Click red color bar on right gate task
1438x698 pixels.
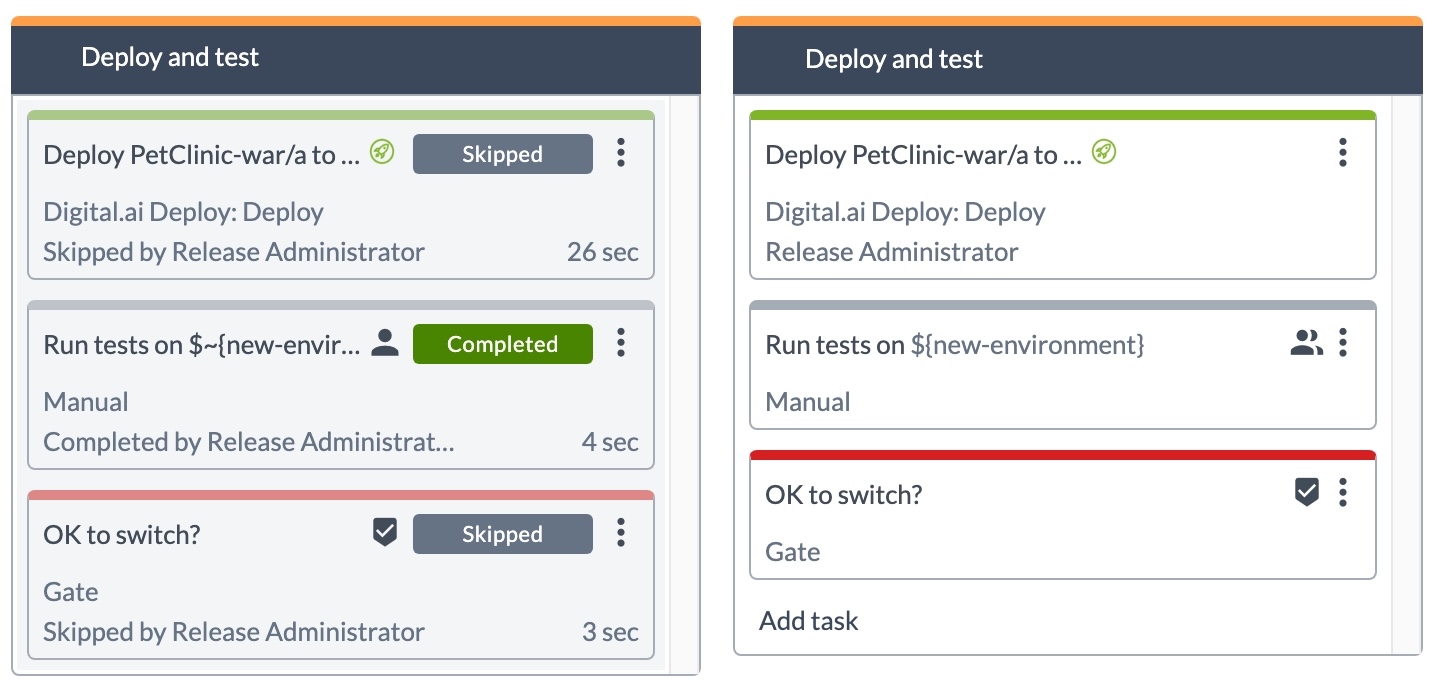pyautogui.click(x=1062, y=455)
